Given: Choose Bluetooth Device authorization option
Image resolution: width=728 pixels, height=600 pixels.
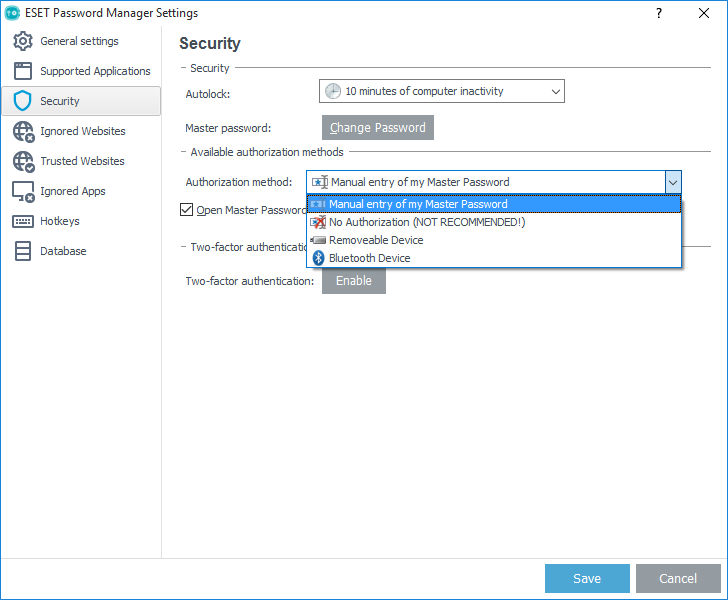Looking at the screenshot, I should pyautogui.click(x=494, y=258).
